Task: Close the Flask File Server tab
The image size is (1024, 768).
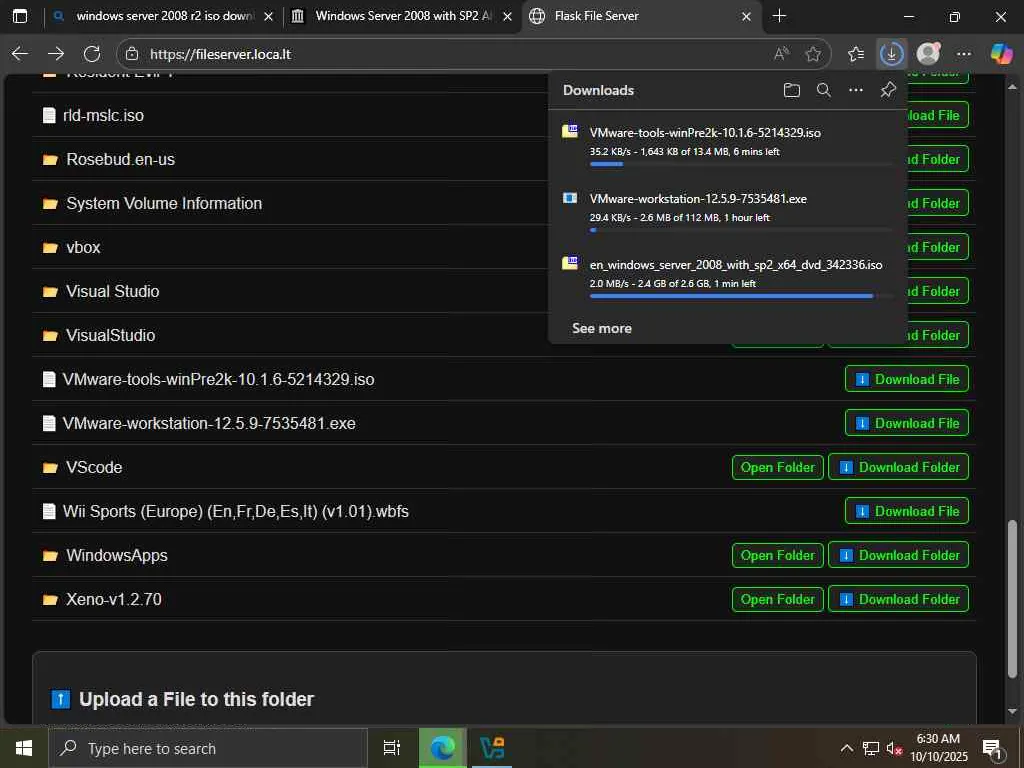Action: pyautogui.click(x=746, y=16)
